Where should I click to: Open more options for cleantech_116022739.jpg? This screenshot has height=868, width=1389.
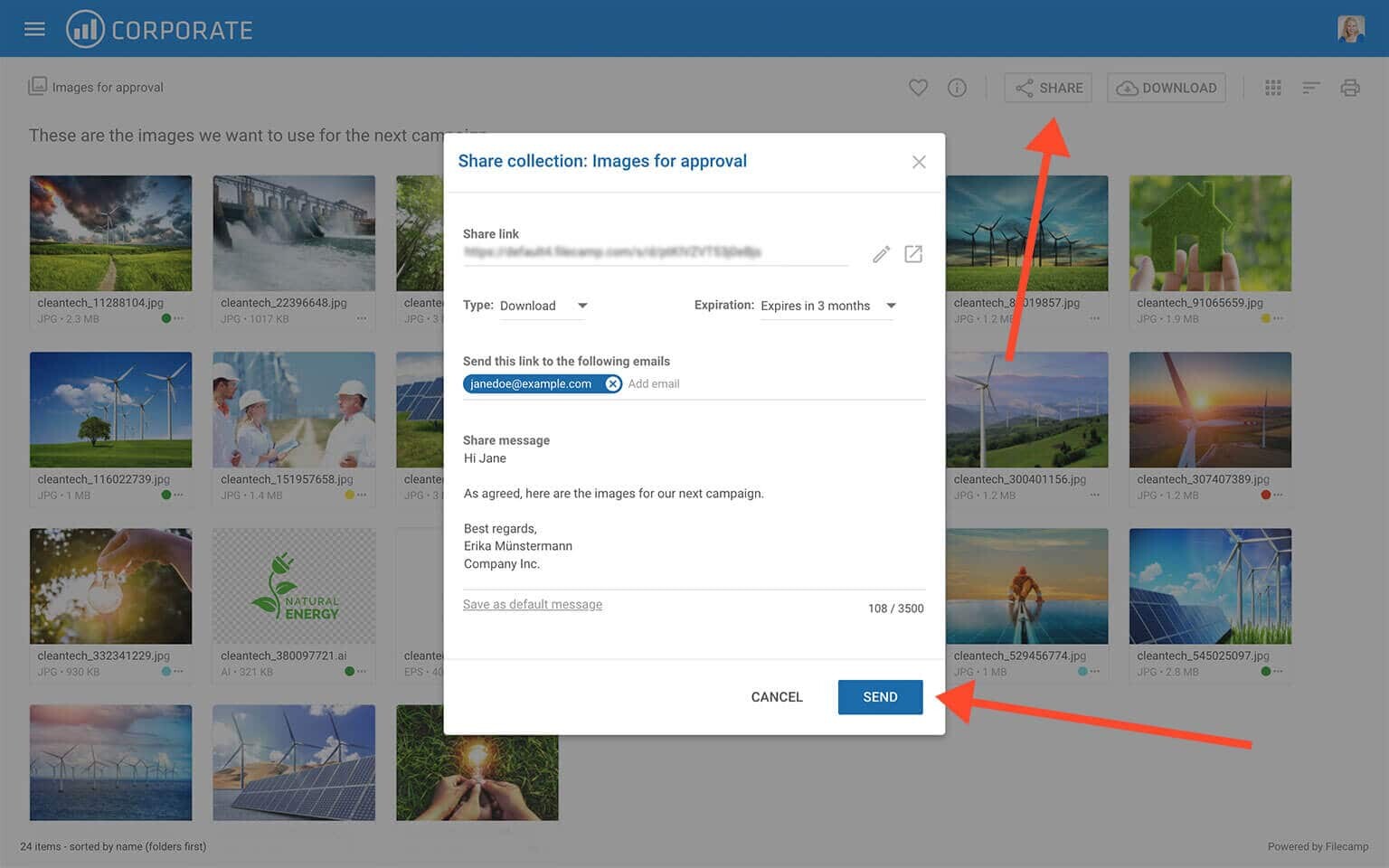tap(179, 495)
